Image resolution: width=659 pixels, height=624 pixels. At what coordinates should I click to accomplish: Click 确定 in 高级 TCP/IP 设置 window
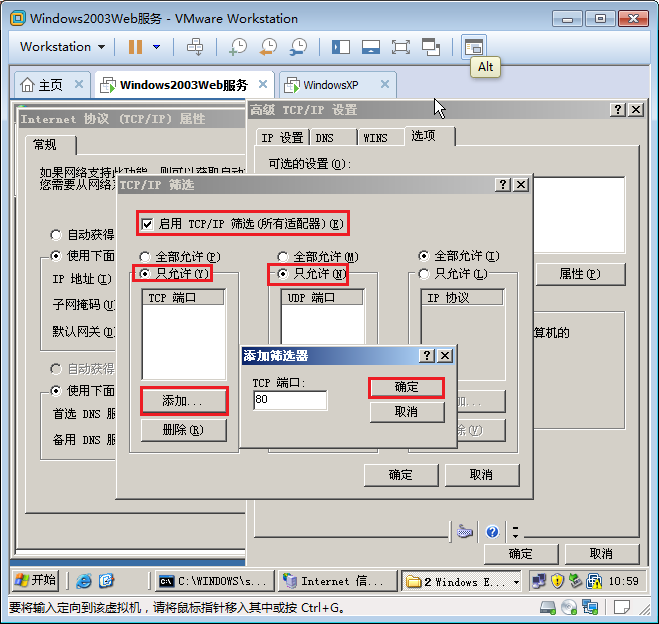click(521, 554)
